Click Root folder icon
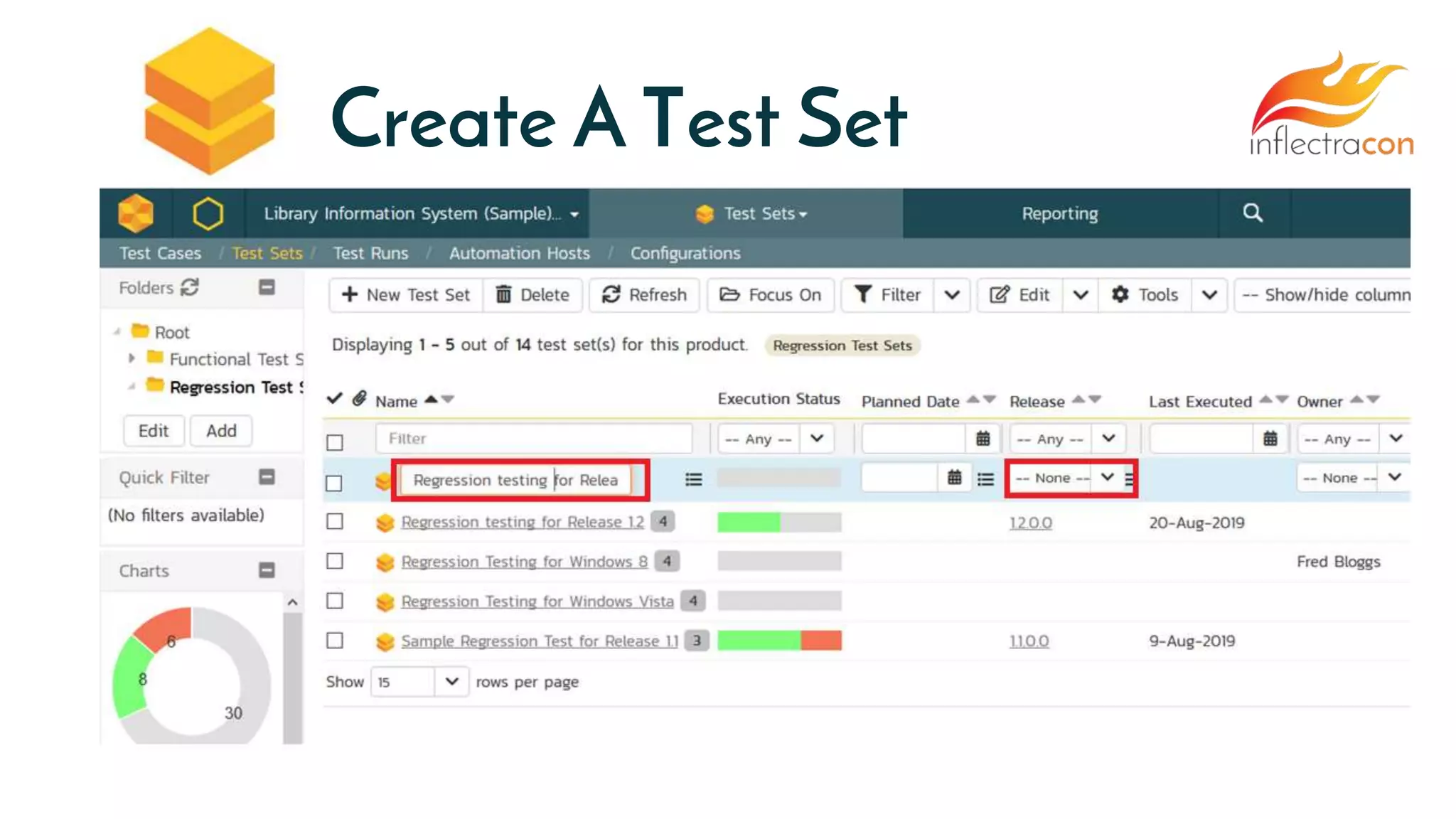1456x819 pixels. tap(140, 331)
